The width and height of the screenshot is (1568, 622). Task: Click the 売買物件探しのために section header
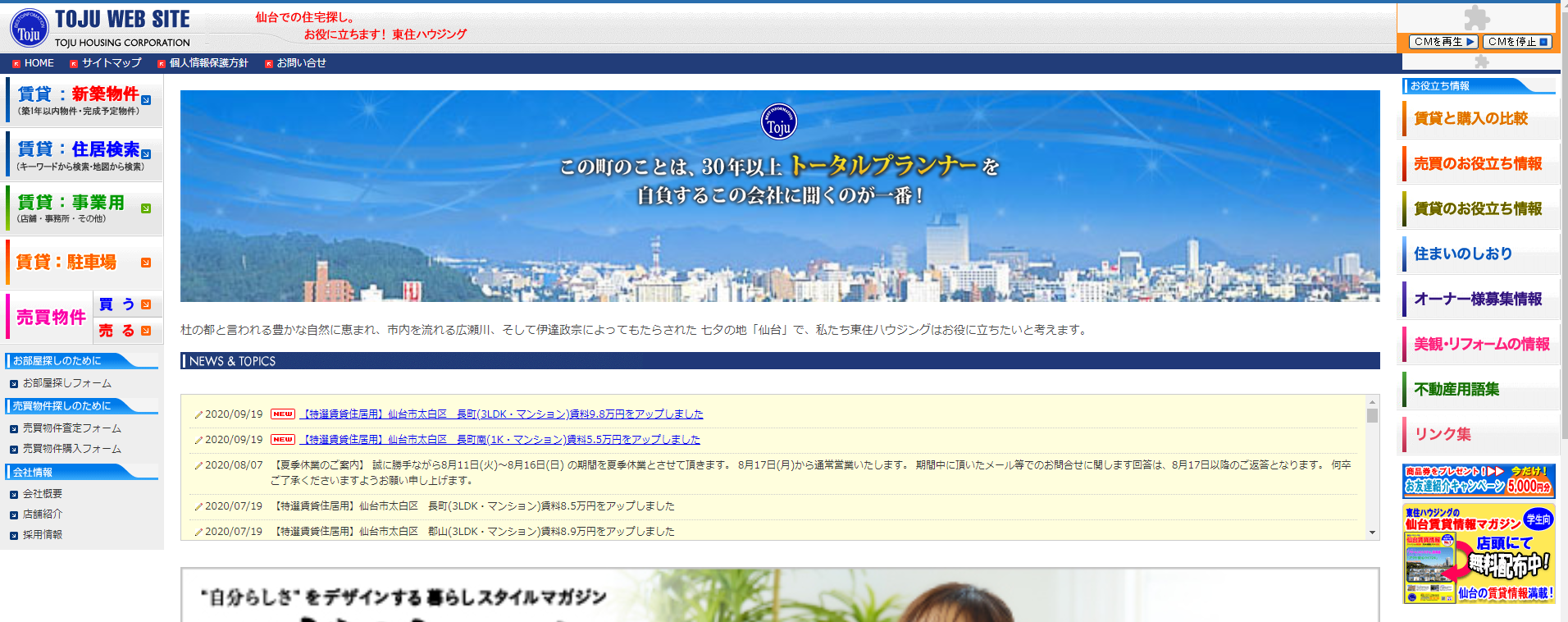point(81,405)
